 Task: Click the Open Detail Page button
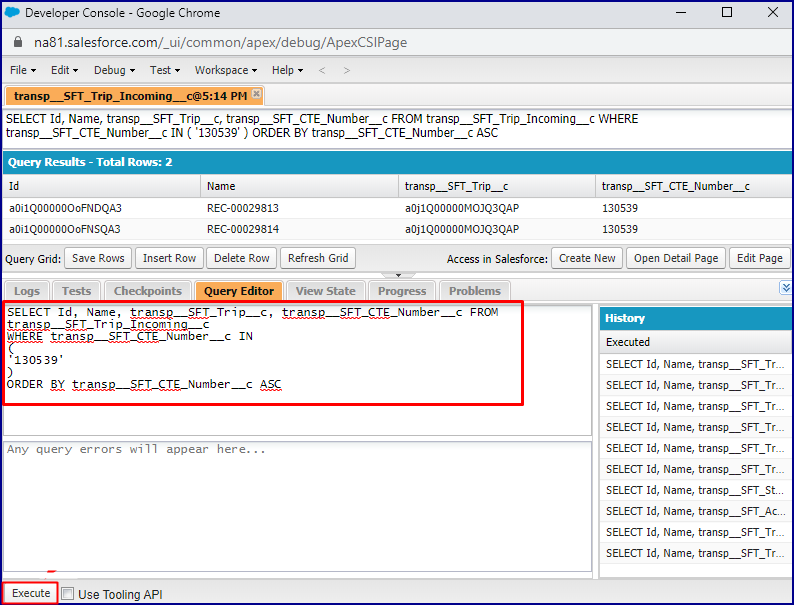(x=676, y=258)
